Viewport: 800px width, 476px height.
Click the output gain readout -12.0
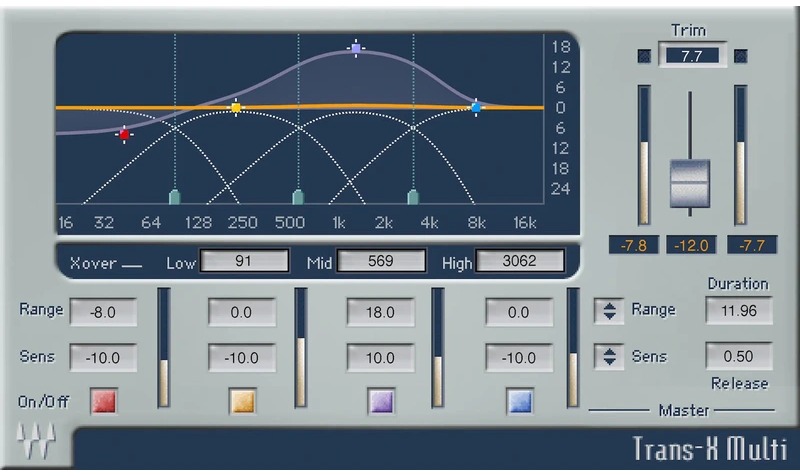(x=691, y=245)
